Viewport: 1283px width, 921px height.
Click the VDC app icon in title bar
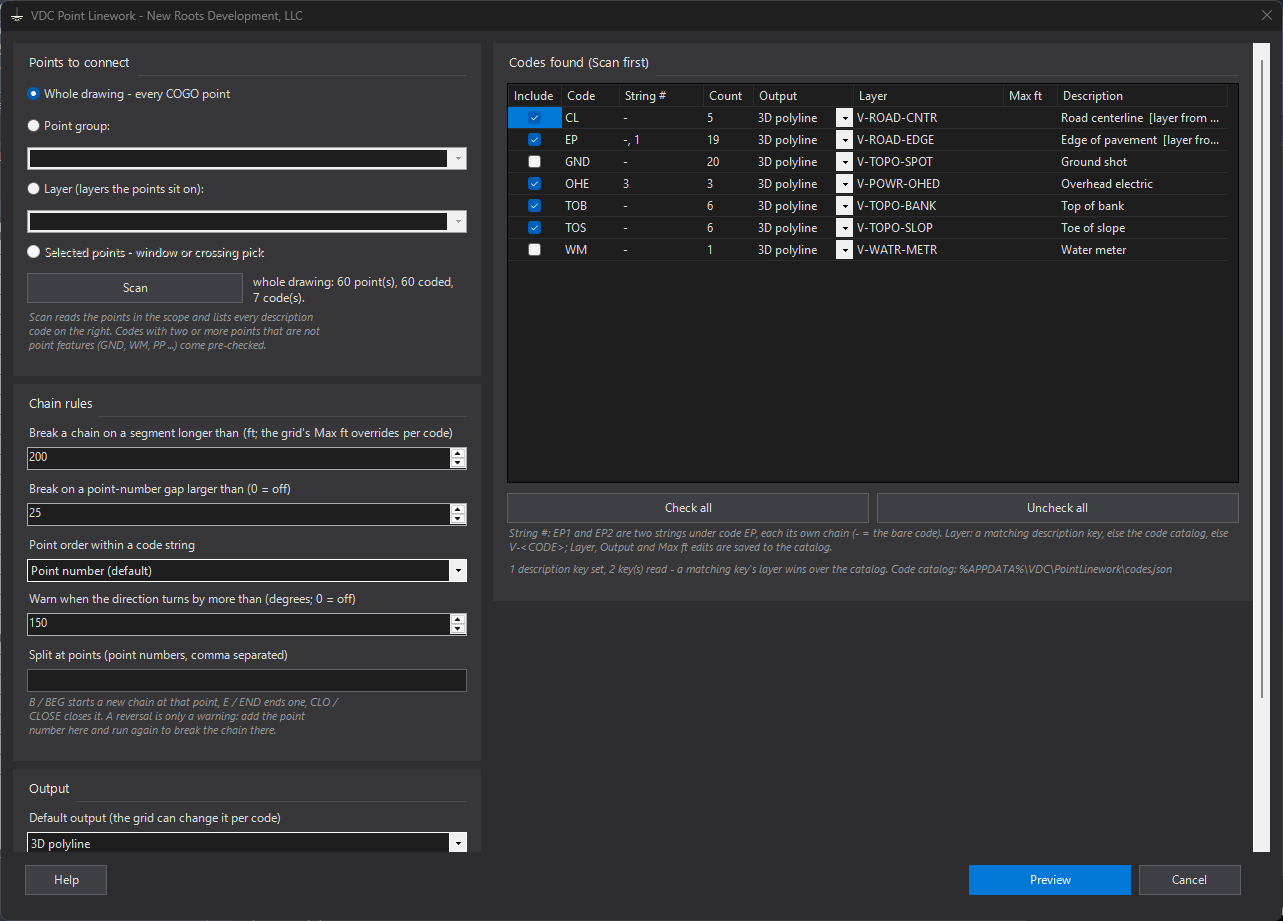16,16
